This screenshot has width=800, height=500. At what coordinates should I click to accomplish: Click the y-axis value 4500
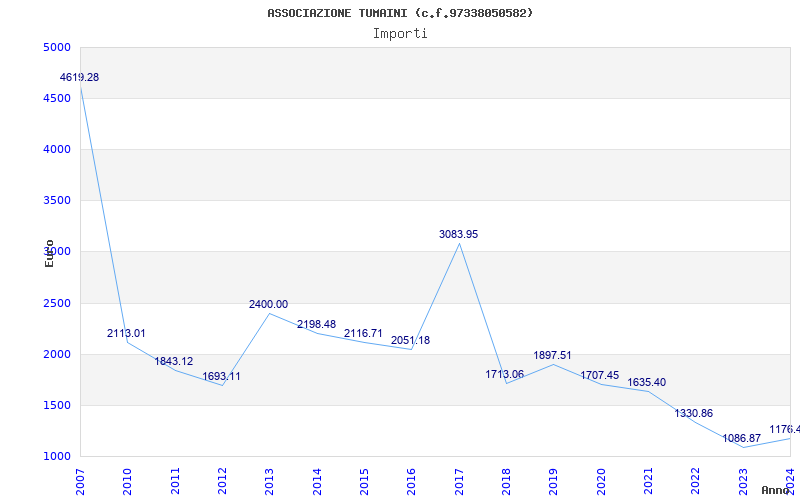[x=57, y=98]
